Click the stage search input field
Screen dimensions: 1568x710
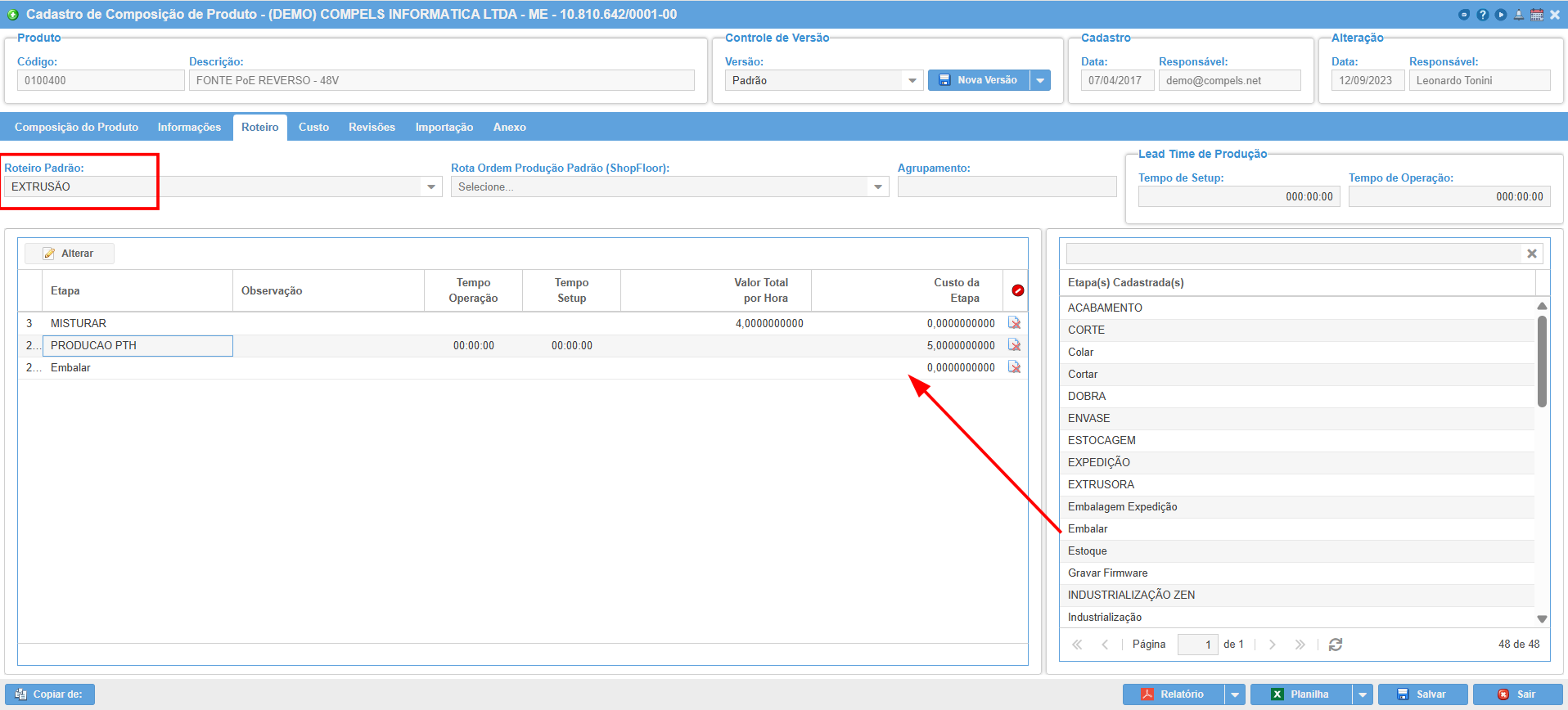click(1294, 254)
